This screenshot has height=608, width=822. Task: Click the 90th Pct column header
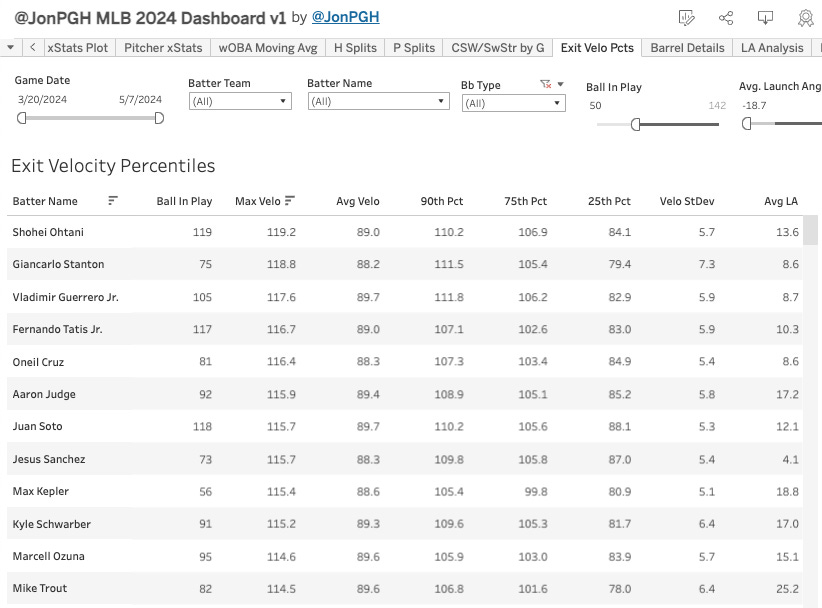442,201
